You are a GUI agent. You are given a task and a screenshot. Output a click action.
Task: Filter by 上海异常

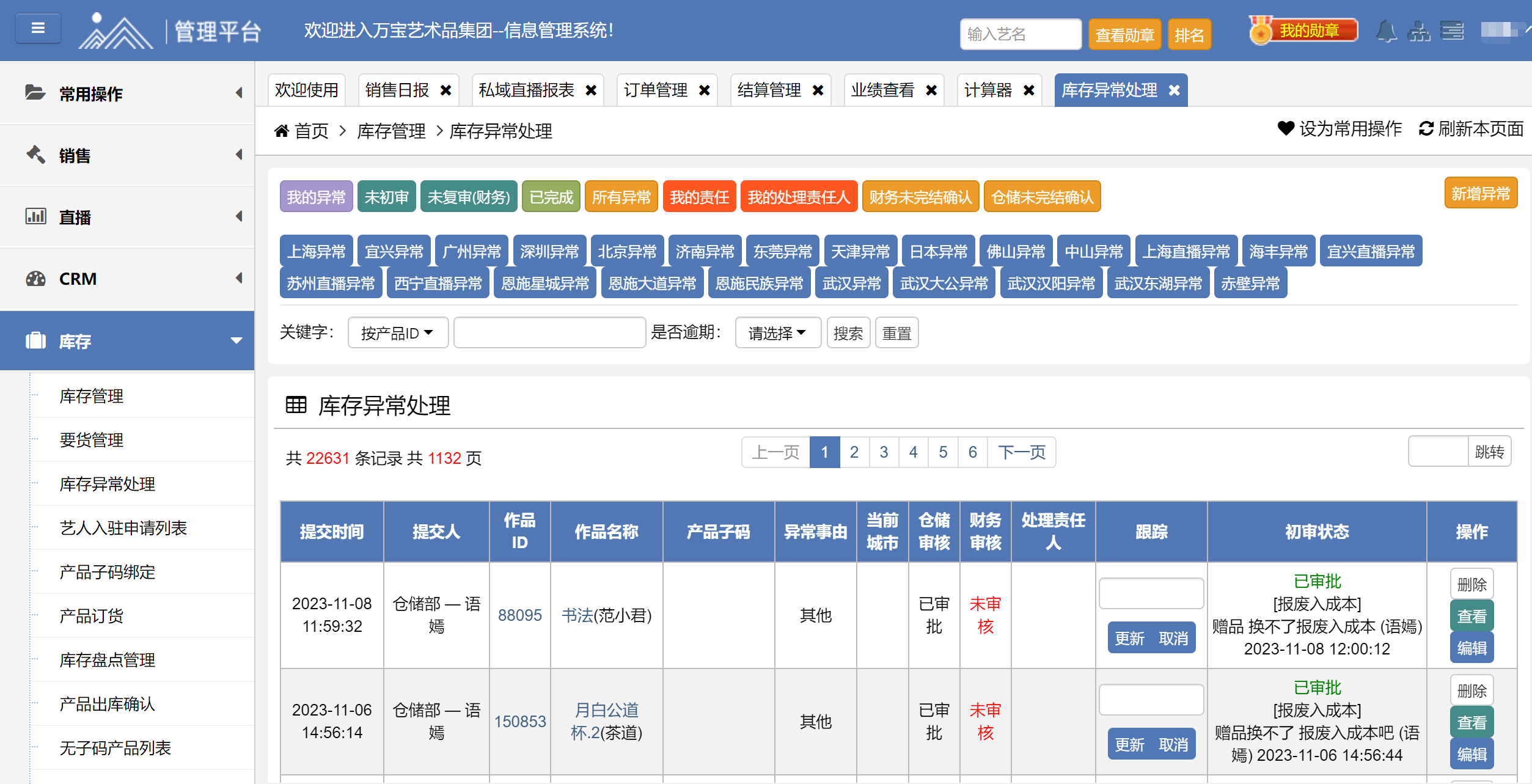(316, 251)
